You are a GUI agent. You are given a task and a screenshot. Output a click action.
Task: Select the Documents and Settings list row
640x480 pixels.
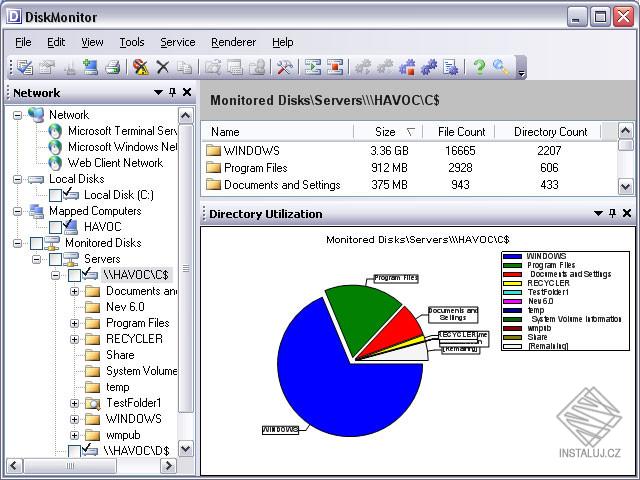tap(410, 185)
